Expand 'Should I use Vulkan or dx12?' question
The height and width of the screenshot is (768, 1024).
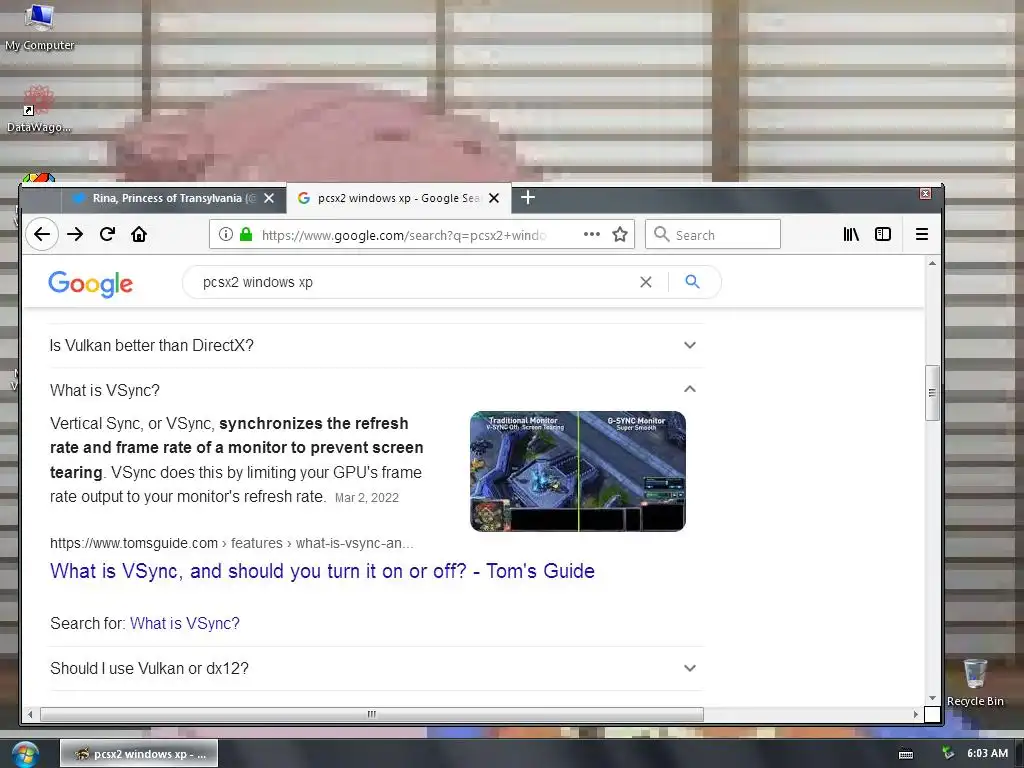(376, 668)
